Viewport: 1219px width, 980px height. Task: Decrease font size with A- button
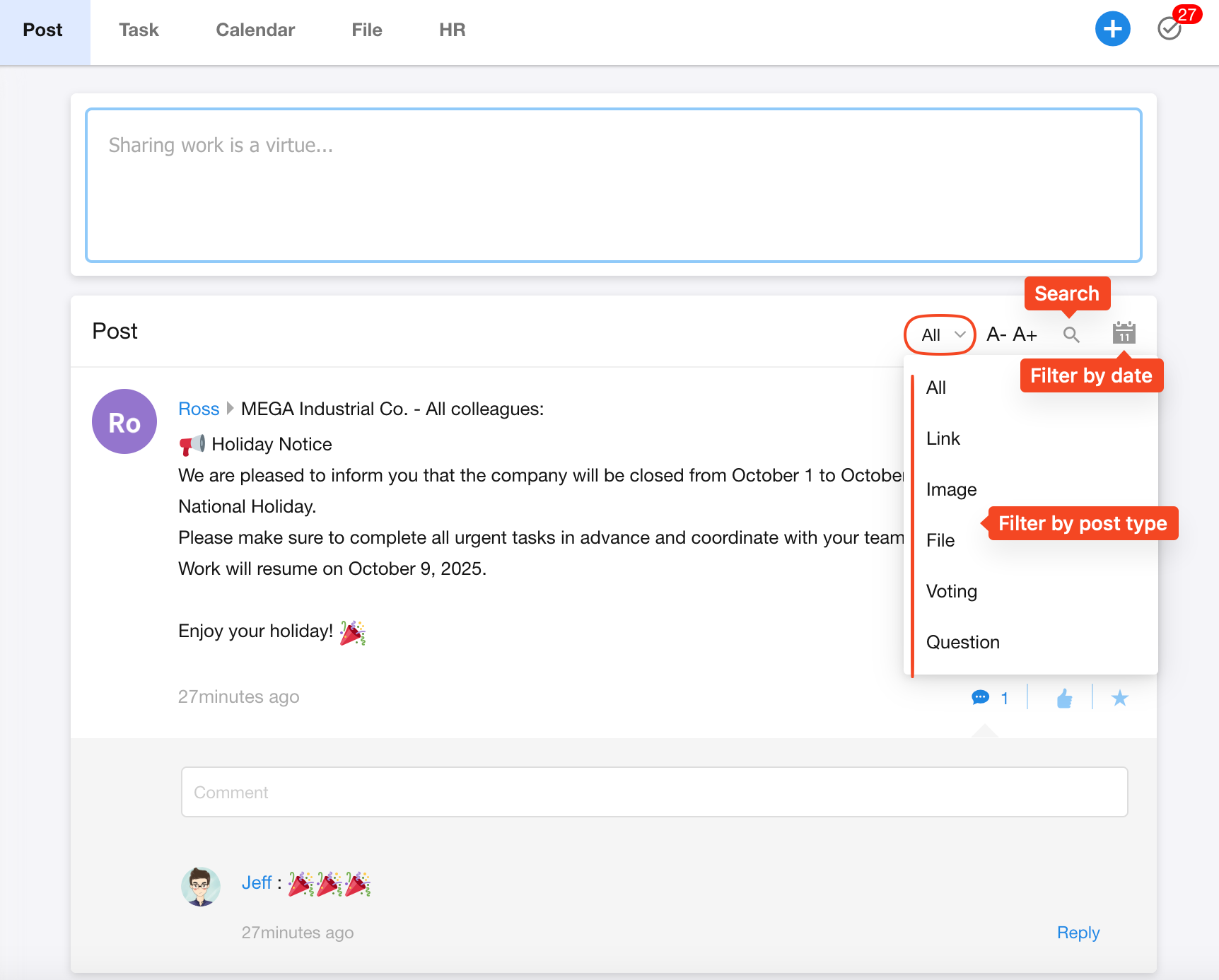tap(996, 334)
